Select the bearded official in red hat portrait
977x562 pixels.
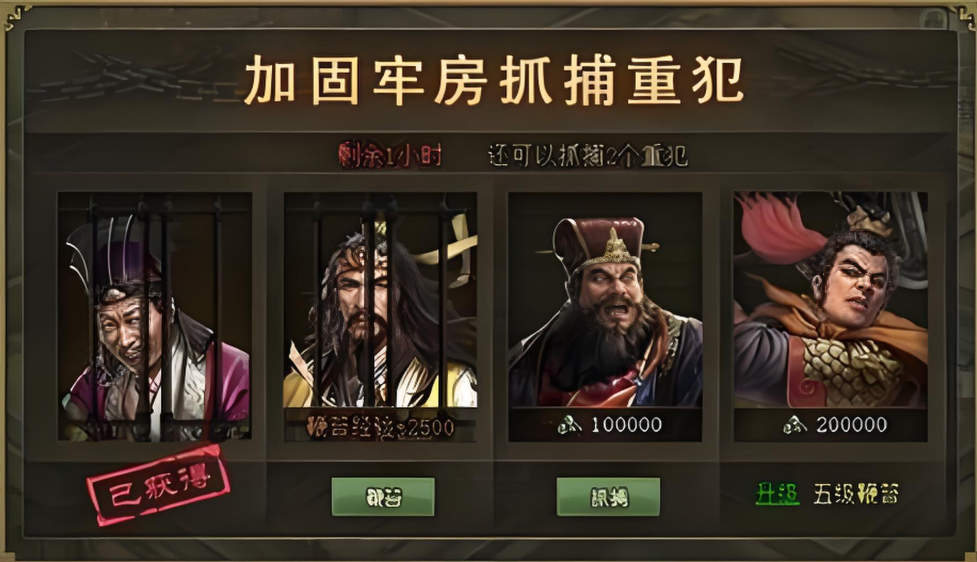point(605,300)
